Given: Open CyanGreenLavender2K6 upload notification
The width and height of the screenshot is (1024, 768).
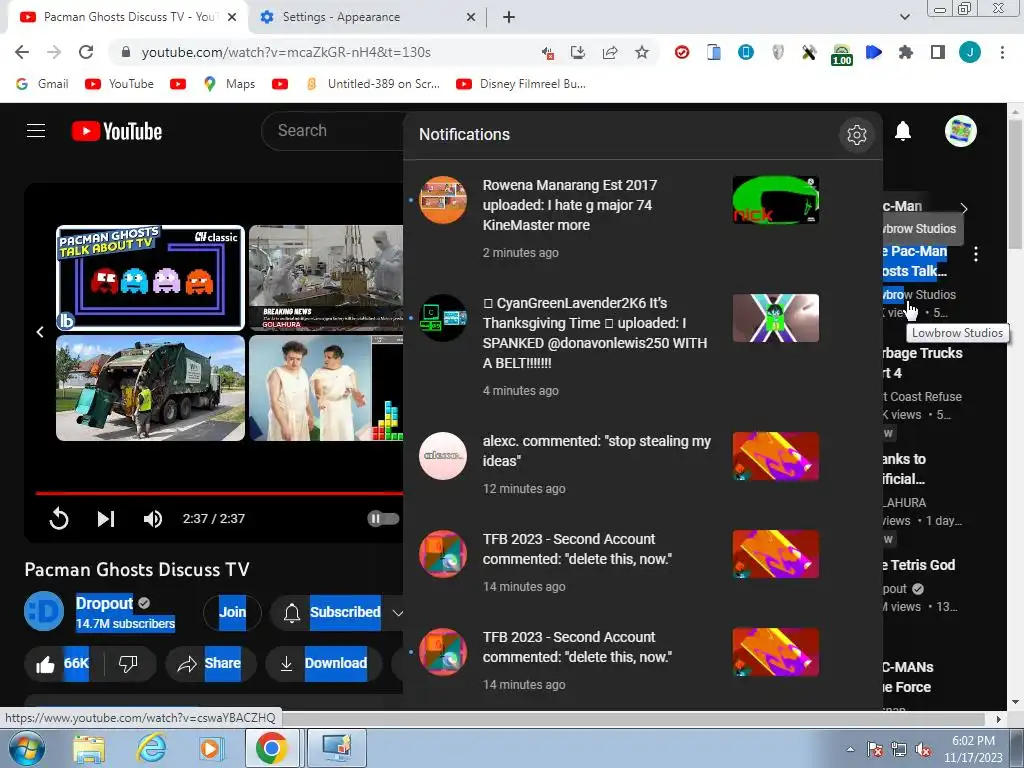Looking at the screenshot, I should pos(643,346).
